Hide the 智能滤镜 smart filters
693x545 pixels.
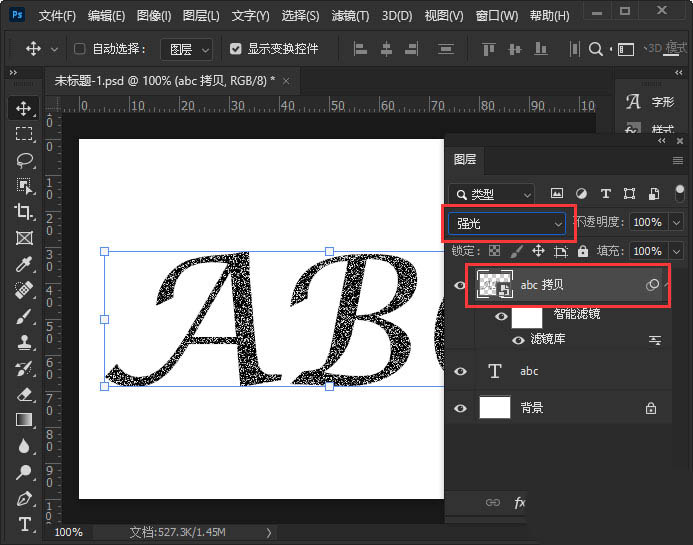501,316
